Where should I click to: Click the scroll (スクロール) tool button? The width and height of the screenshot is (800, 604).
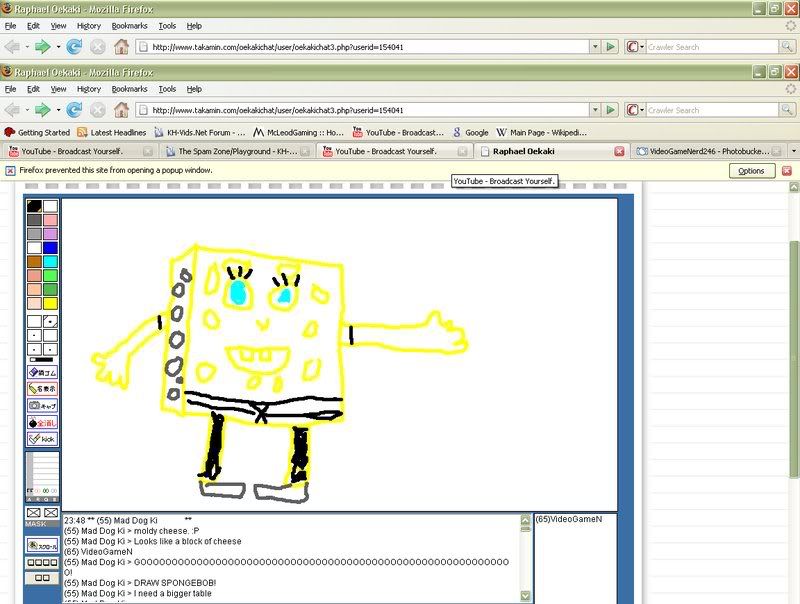[x=42, y=545]
